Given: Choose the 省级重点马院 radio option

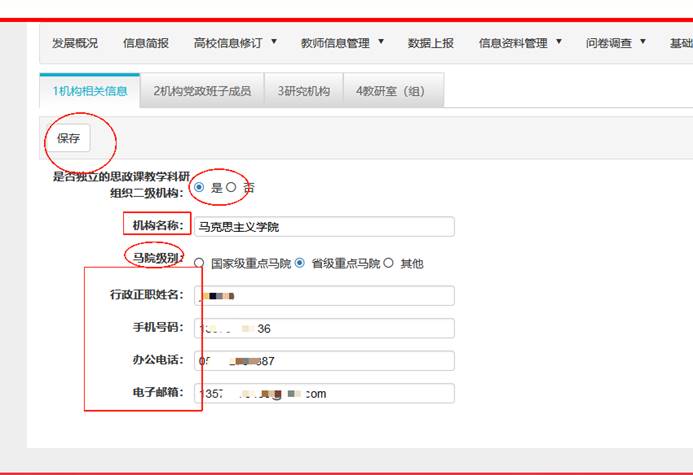Looking at the screenshot, I should pos(300,263).
